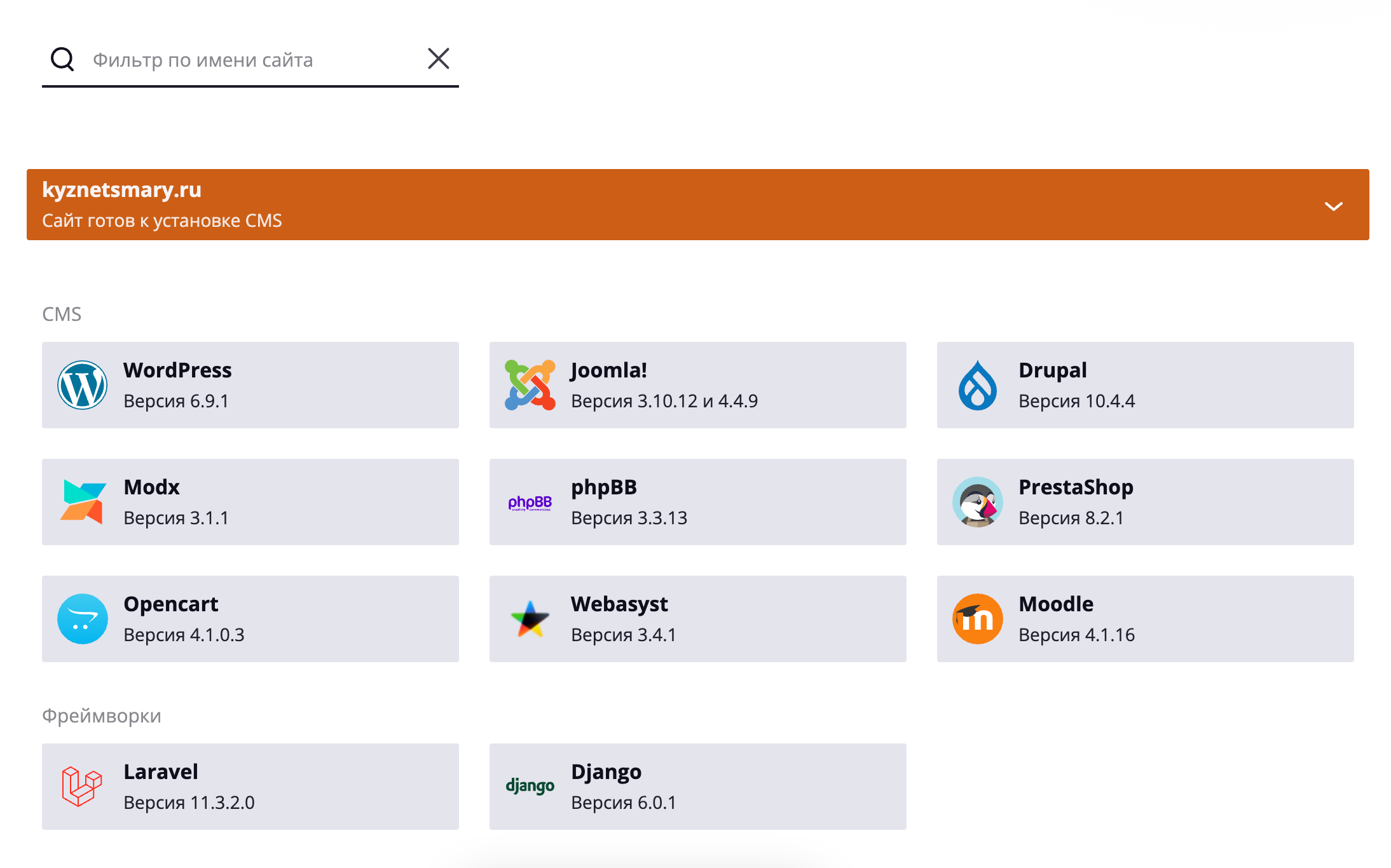1391x868 pixels.
Task: Pick Modx version 3.1.1 card
Action: (x=250, y=502)
